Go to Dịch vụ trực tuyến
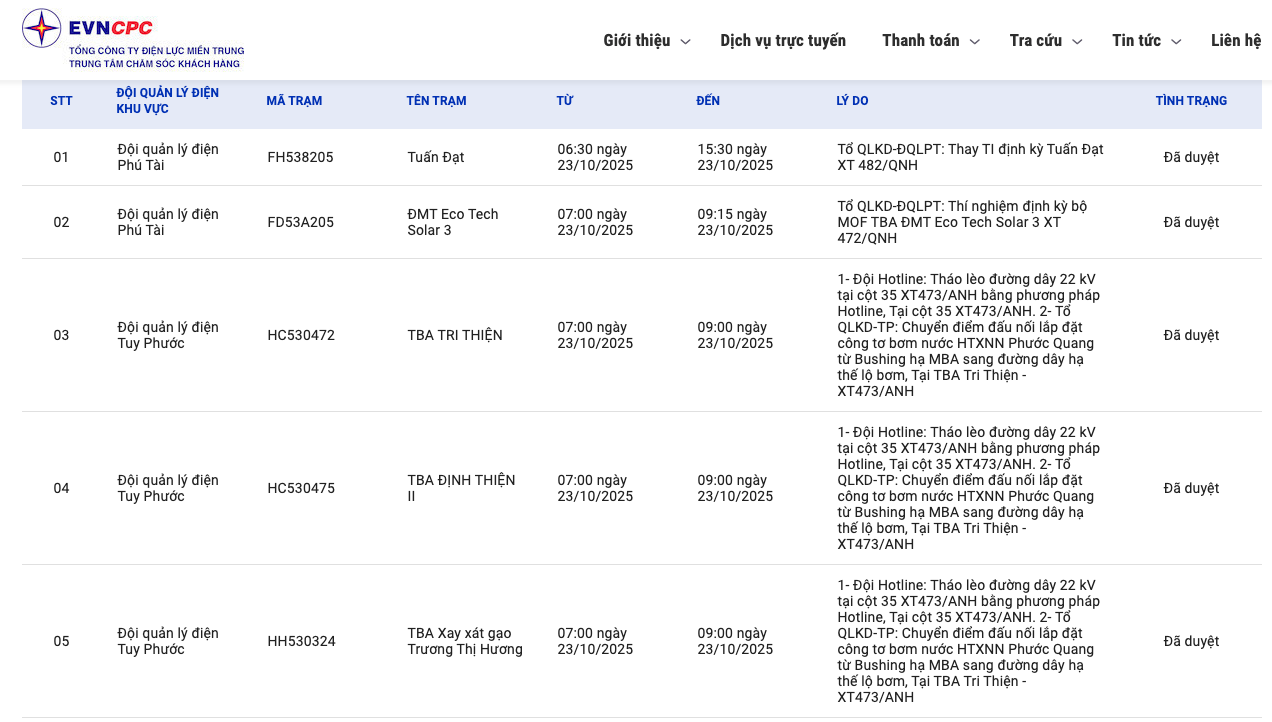The width and height of the screenshot is (1272, 722). click(783, 41)
